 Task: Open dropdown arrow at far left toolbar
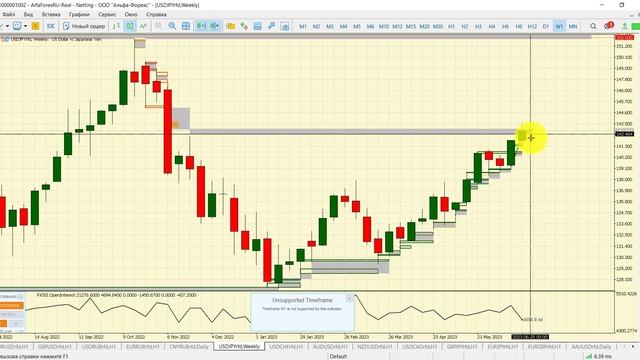click(7, 26)
